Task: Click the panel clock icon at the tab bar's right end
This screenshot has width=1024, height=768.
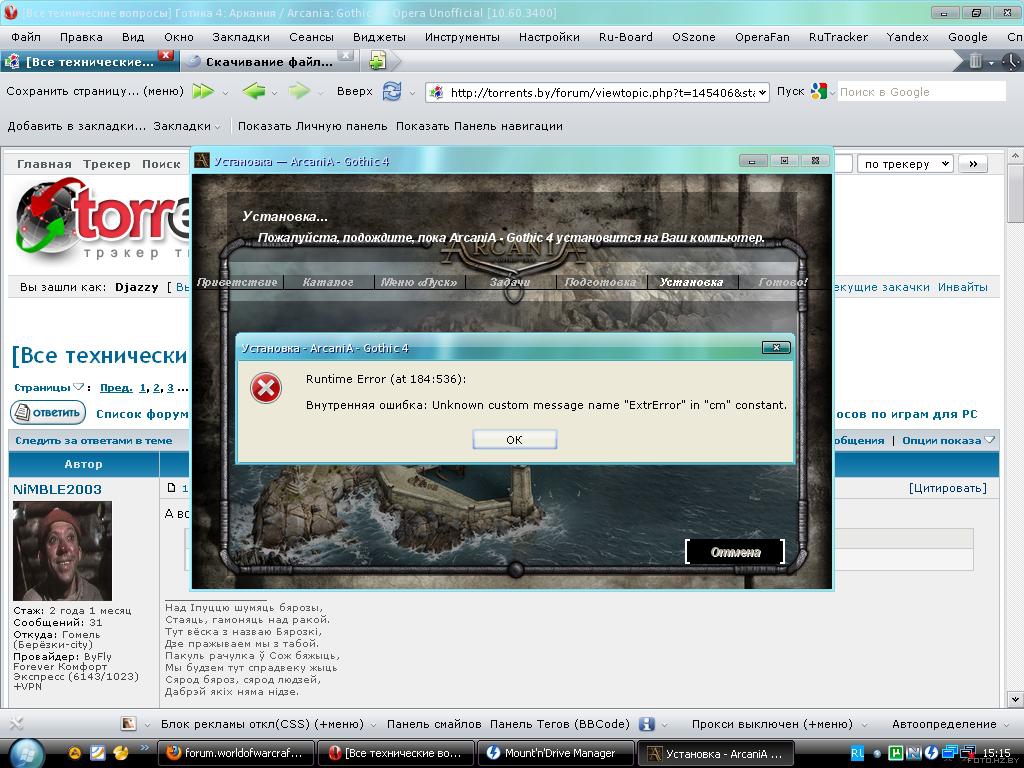Action: click(x=1011, y=61)
